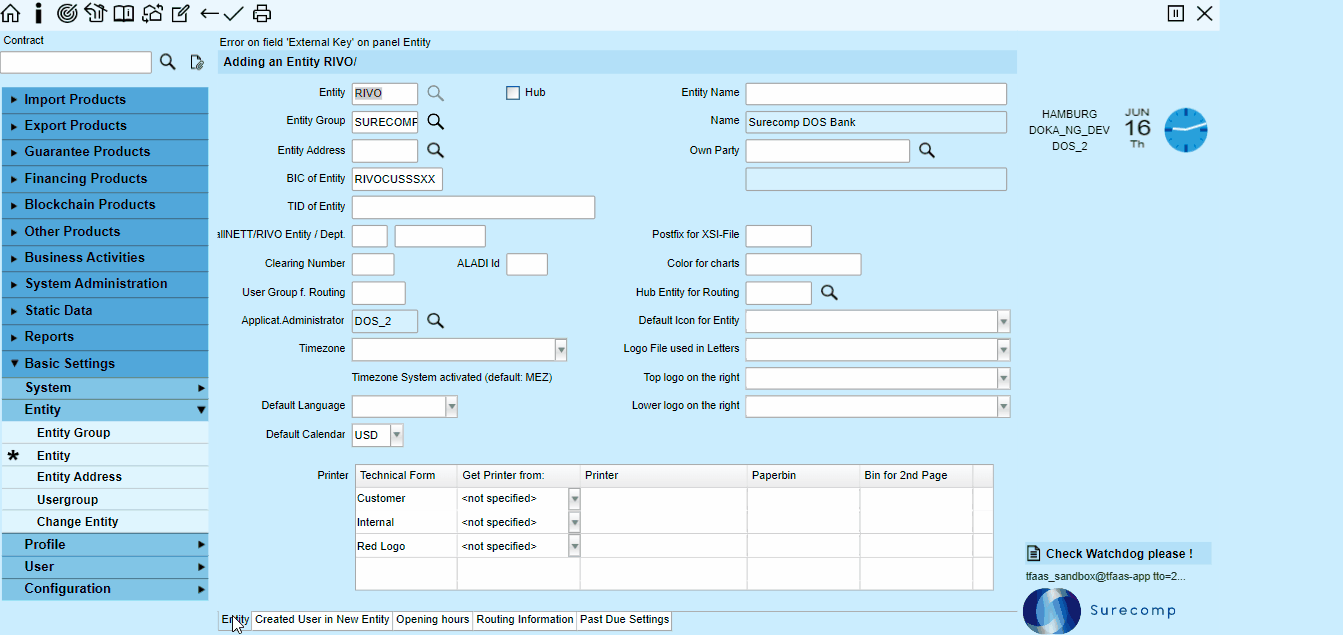Click the printer toolbar icon
Image resolution: width=1343 pixels, height=635 pixels.
262,13
